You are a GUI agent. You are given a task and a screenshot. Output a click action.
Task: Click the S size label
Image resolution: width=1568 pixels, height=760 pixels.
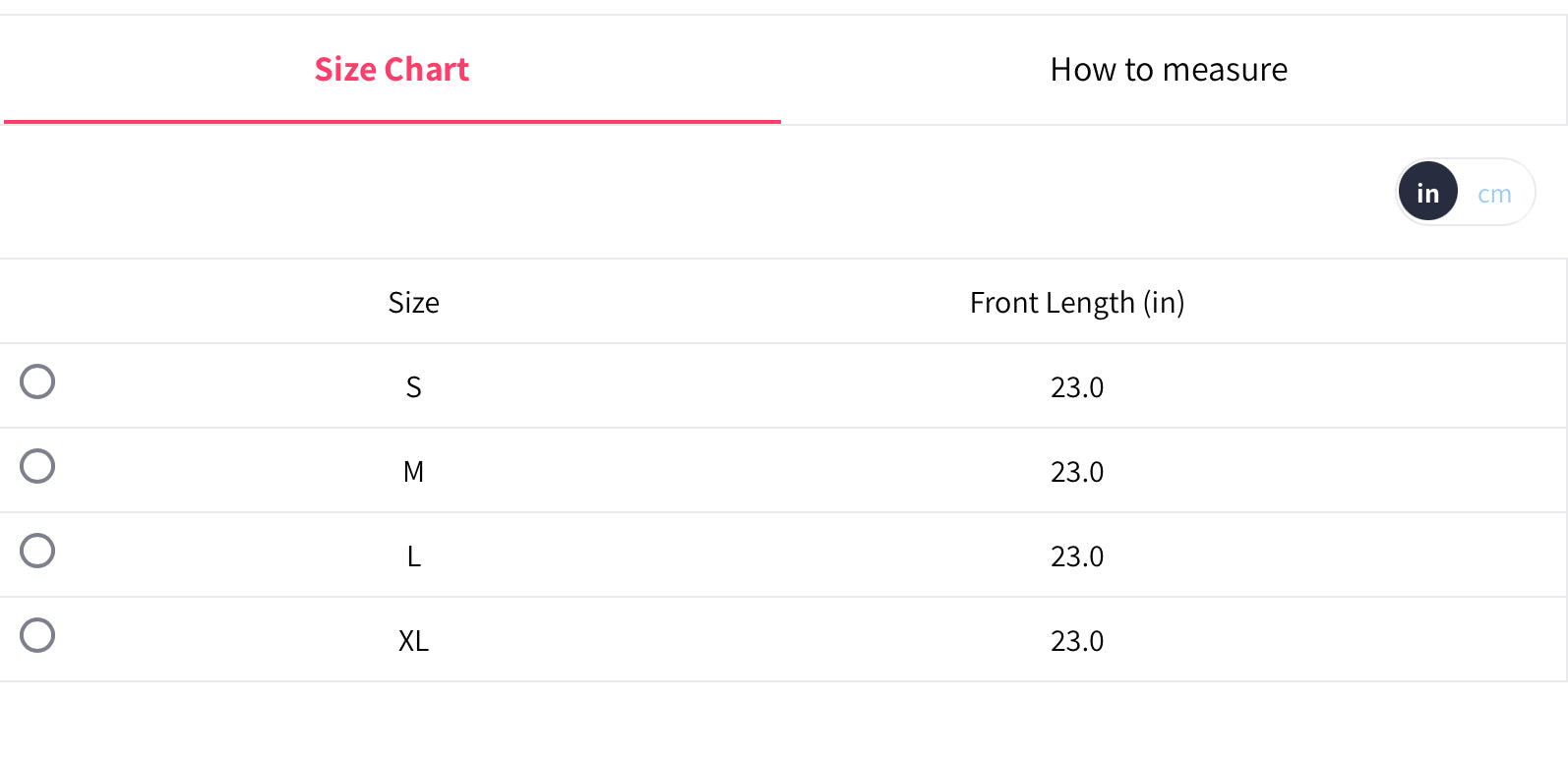pos(413,387)
